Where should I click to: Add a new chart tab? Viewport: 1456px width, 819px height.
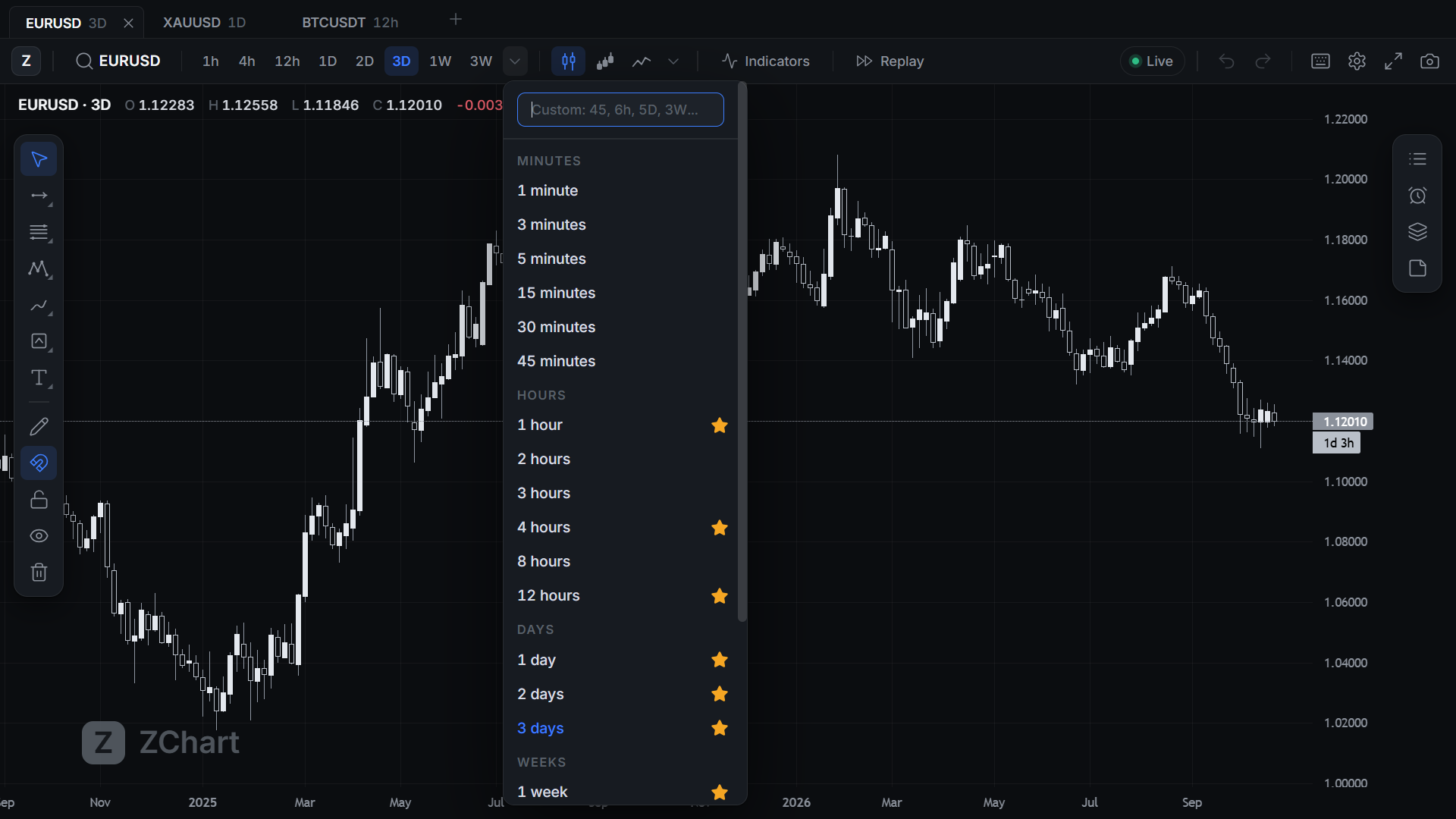tap(456, 20)
